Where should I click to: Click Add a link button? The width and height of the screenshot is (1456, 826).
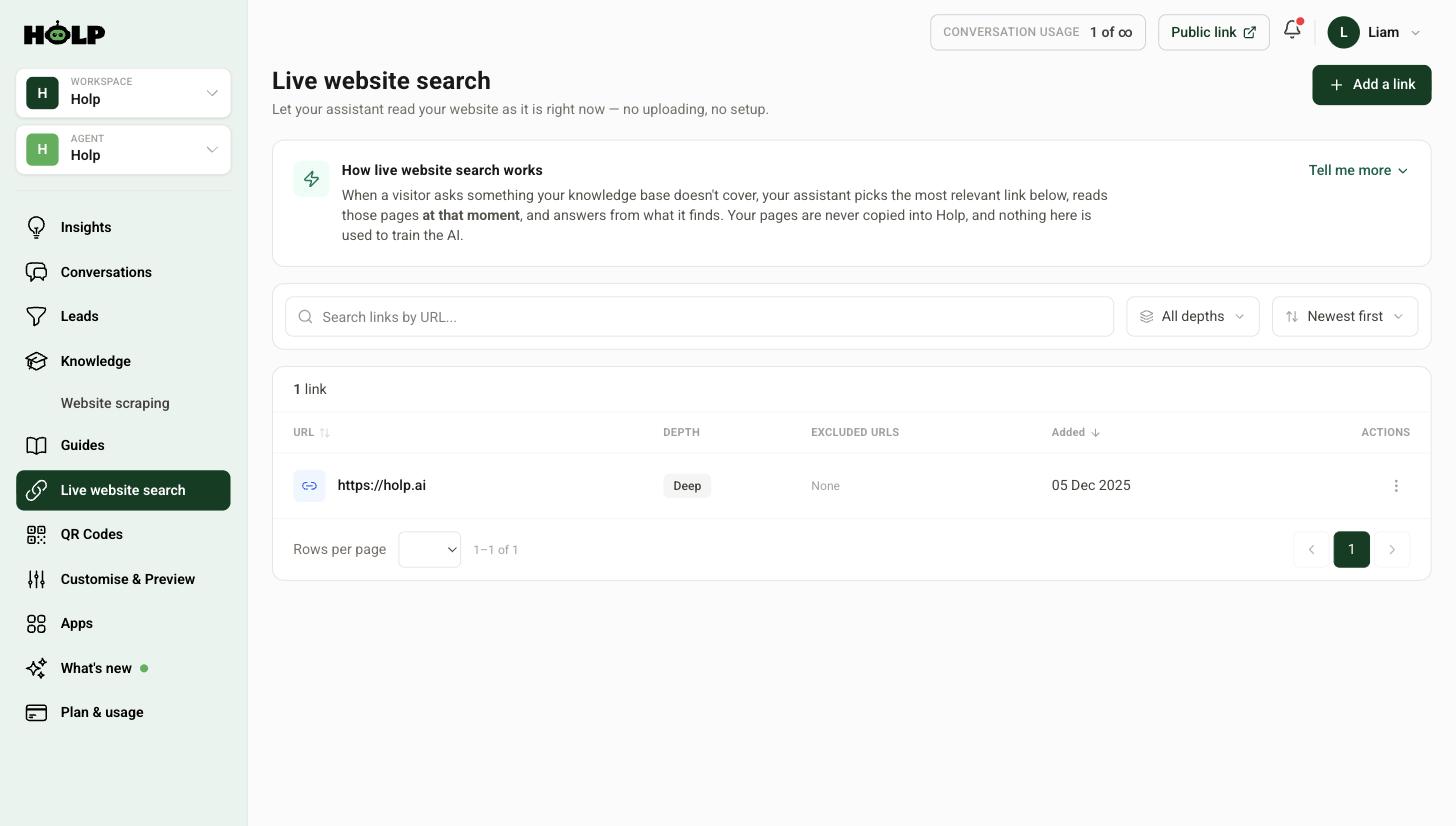(1372, 85)
